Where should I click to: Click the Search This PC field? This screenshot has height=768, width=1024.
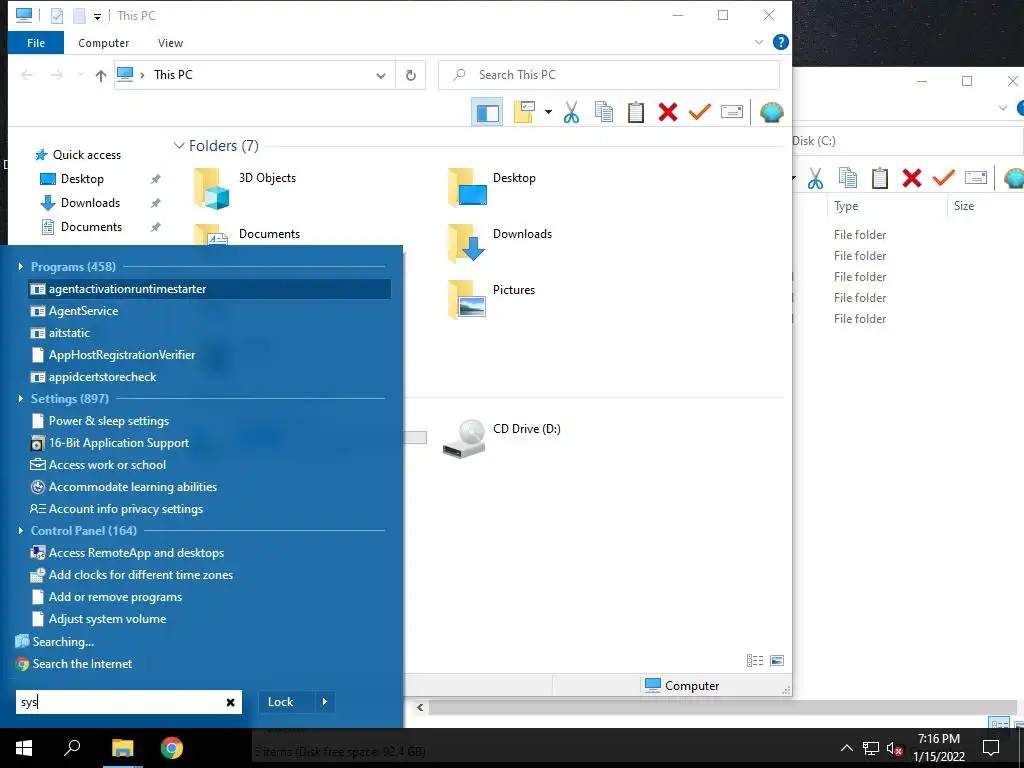point(609,75)
